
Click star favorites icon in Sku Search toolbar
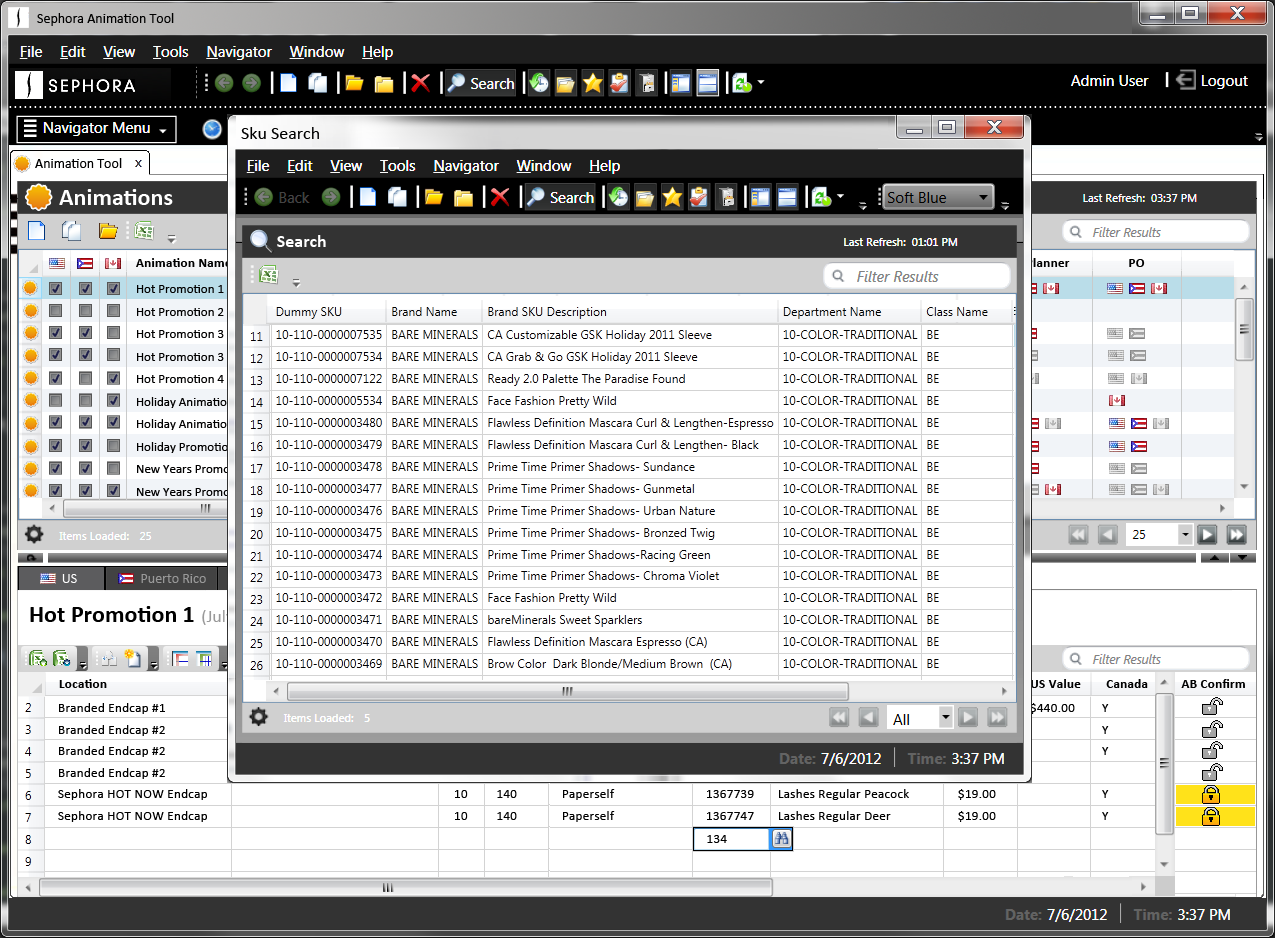[x=672, y=197]
